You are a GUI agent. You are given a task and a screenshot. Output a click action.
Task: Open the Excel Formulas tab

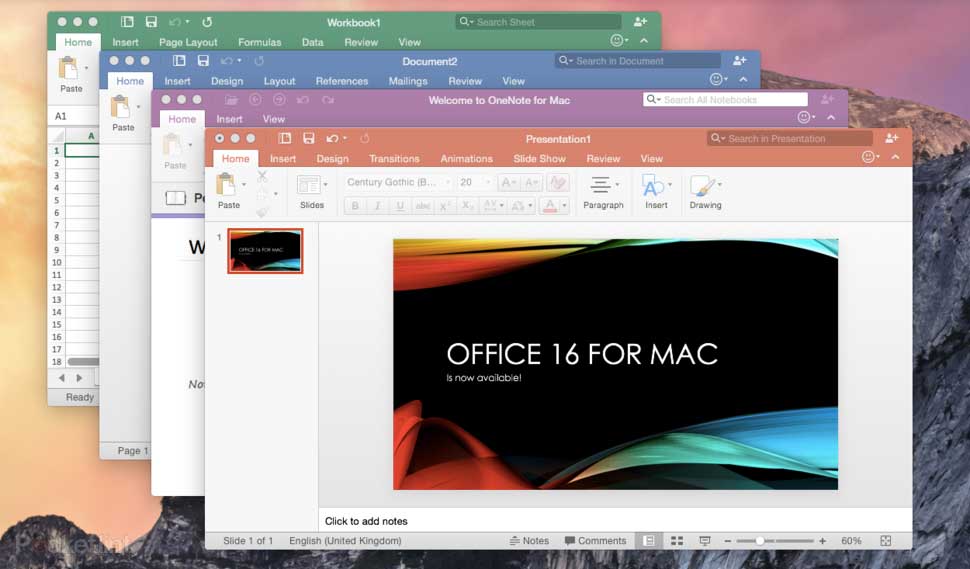(x=259, y=43)
